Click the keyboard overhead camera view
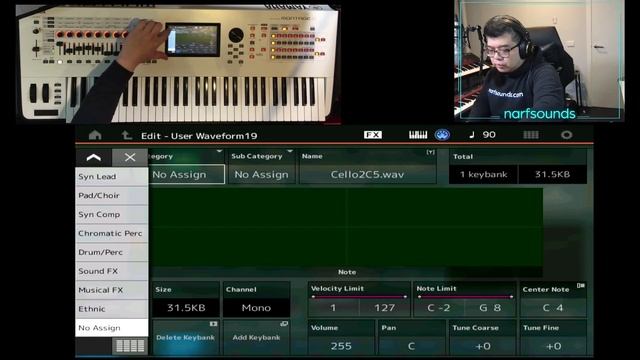The width and height of the screenshot is (640, 360). (178, 63)
